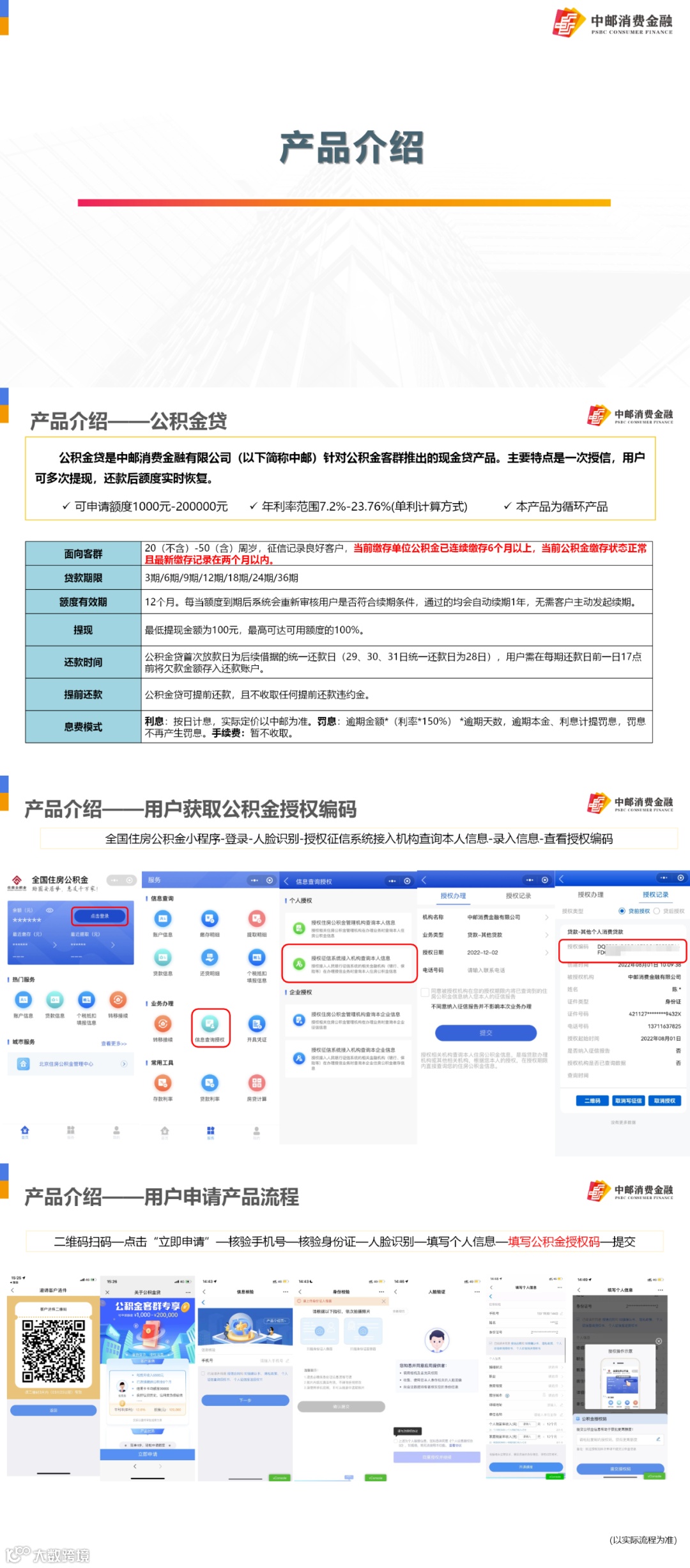Tap 缴存明细 icon in 服务 screen
The height and width of the screenshot is (1568, 690).
point(210,919)
